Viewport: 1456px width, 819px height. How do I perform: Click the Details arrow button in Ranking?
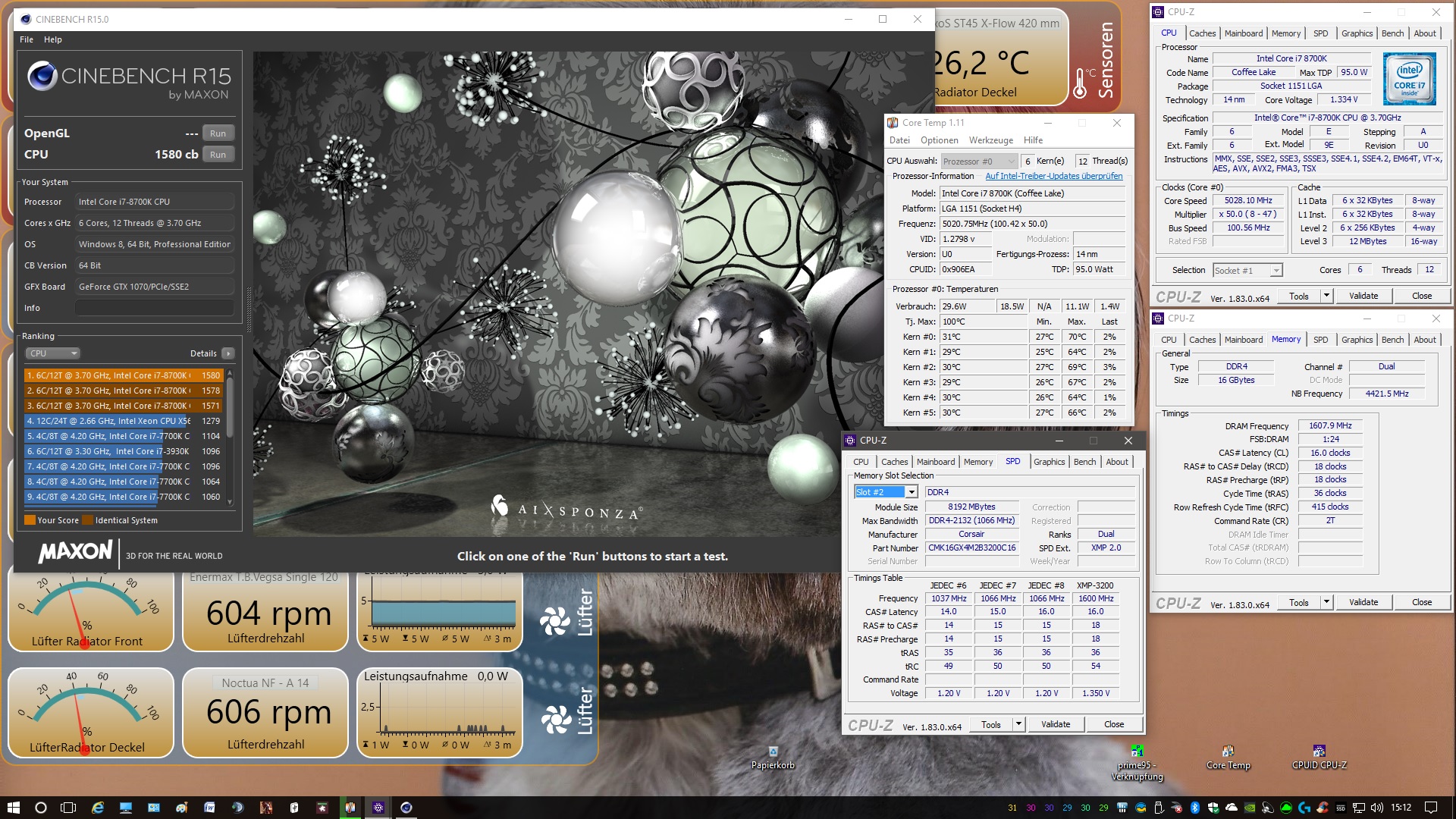tap(228, 353)
